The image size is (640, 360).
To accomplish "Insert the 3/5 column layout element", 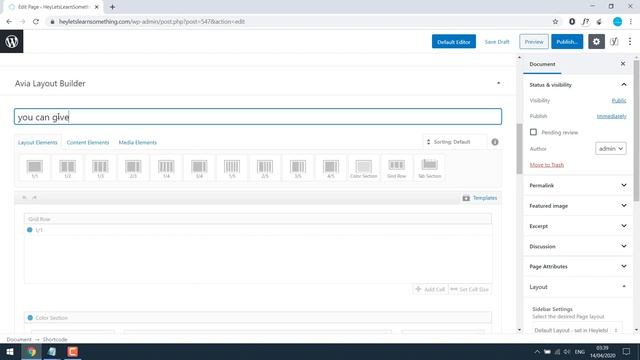I will point(298,168).
